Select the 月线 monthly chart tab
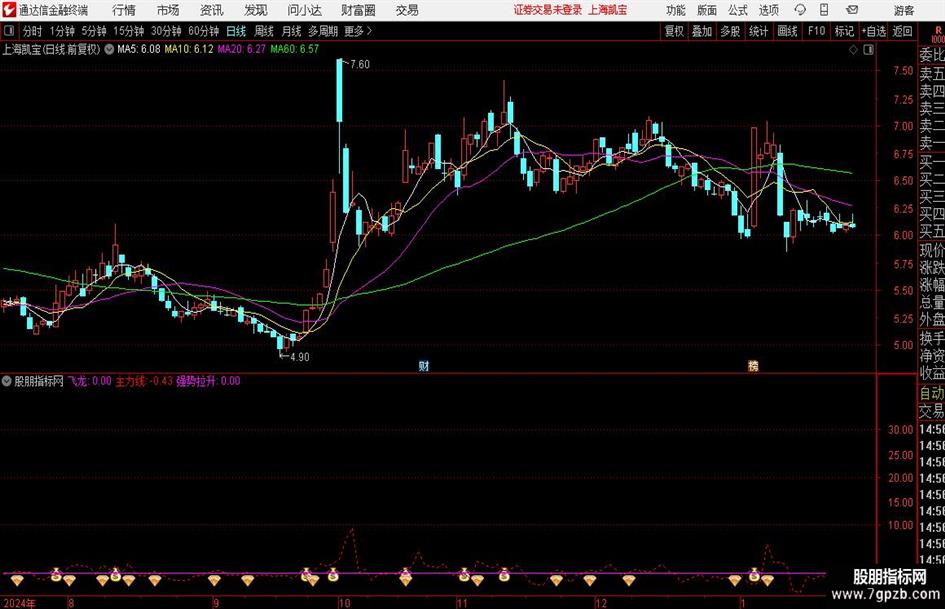The width and height of the screenshot is (945, 609). (x=292, y=31)
